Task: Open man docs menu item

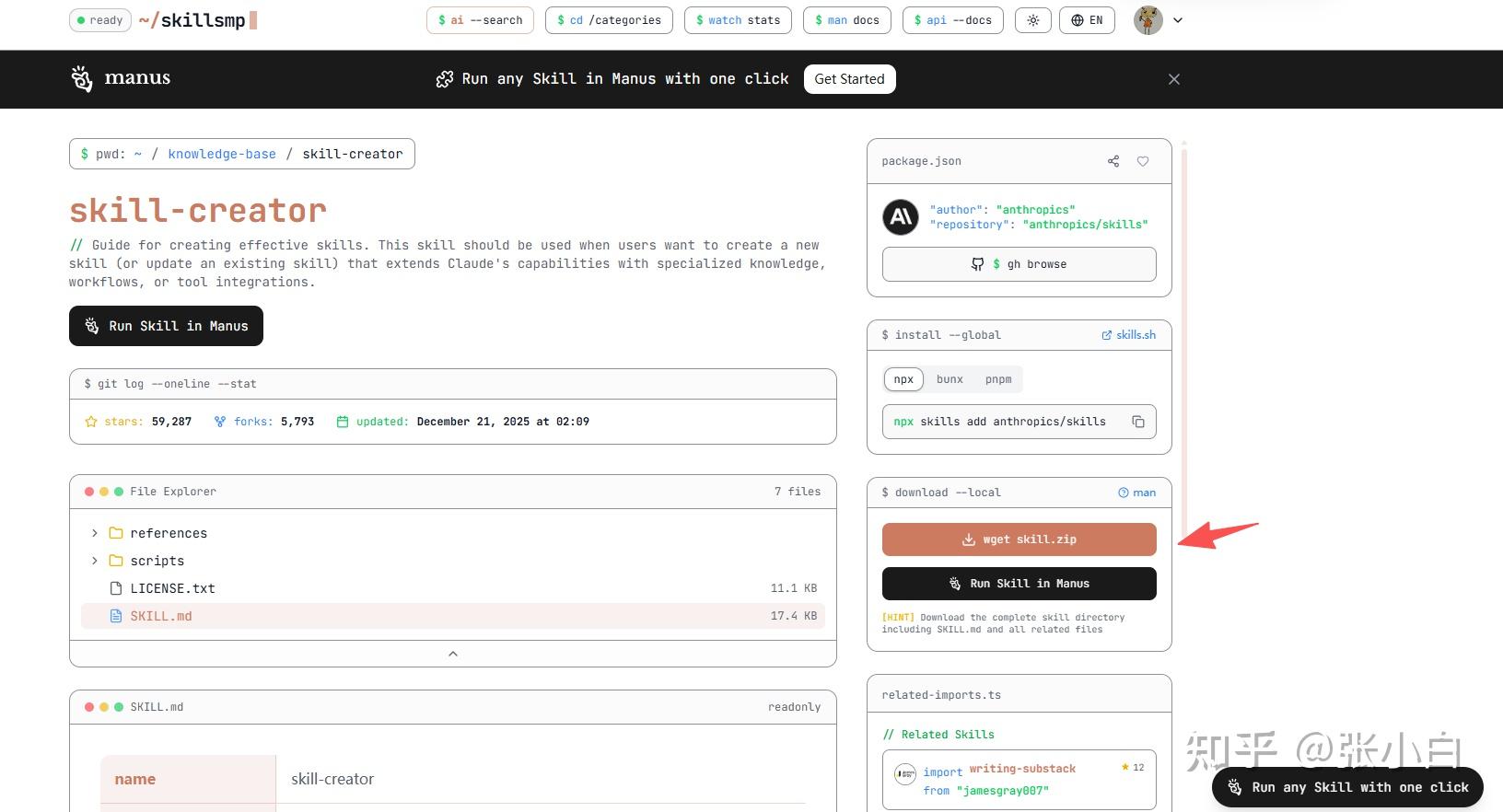Action: (x=847, y=20)
